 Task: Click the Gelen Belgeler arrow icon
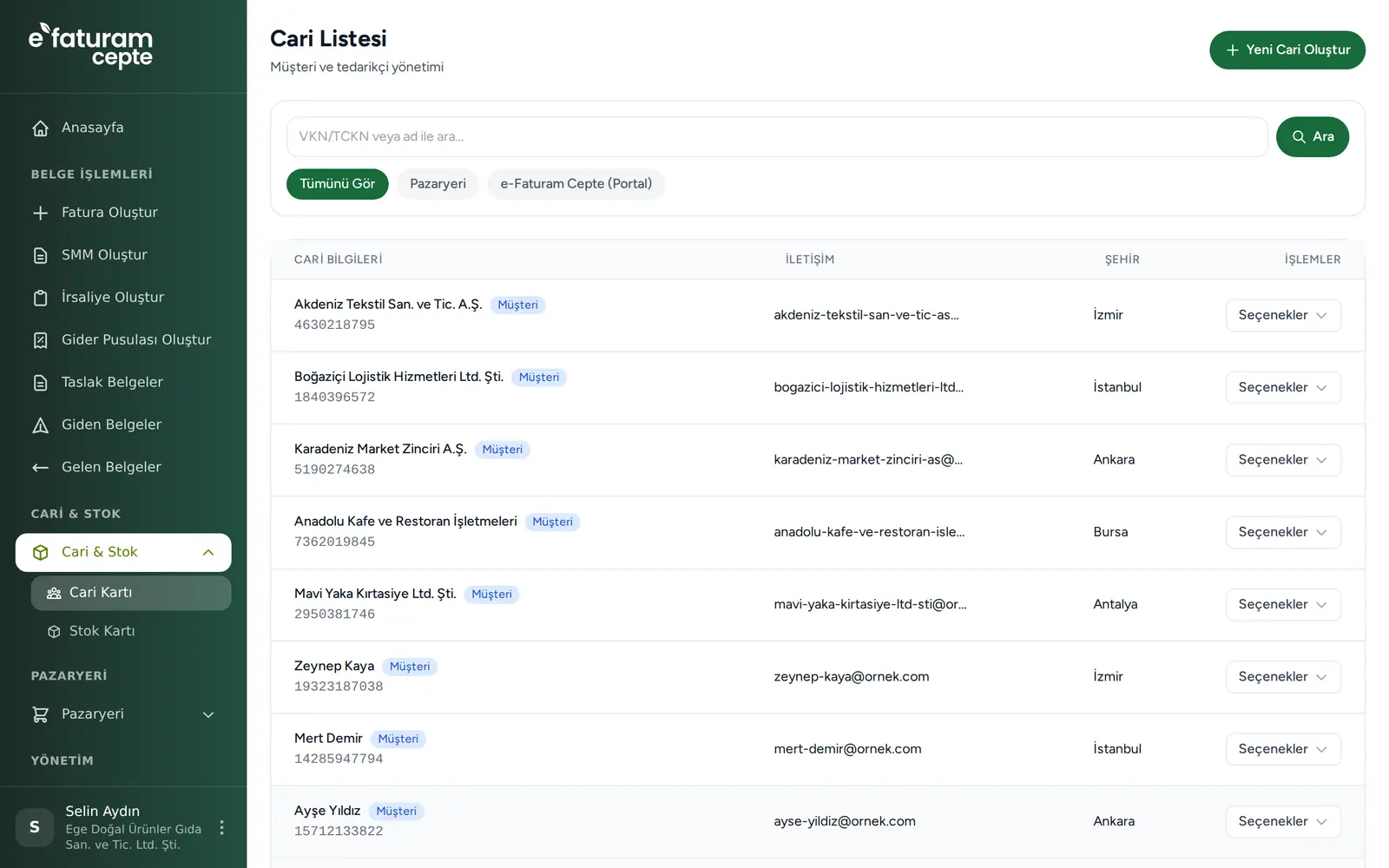point(40,468)
